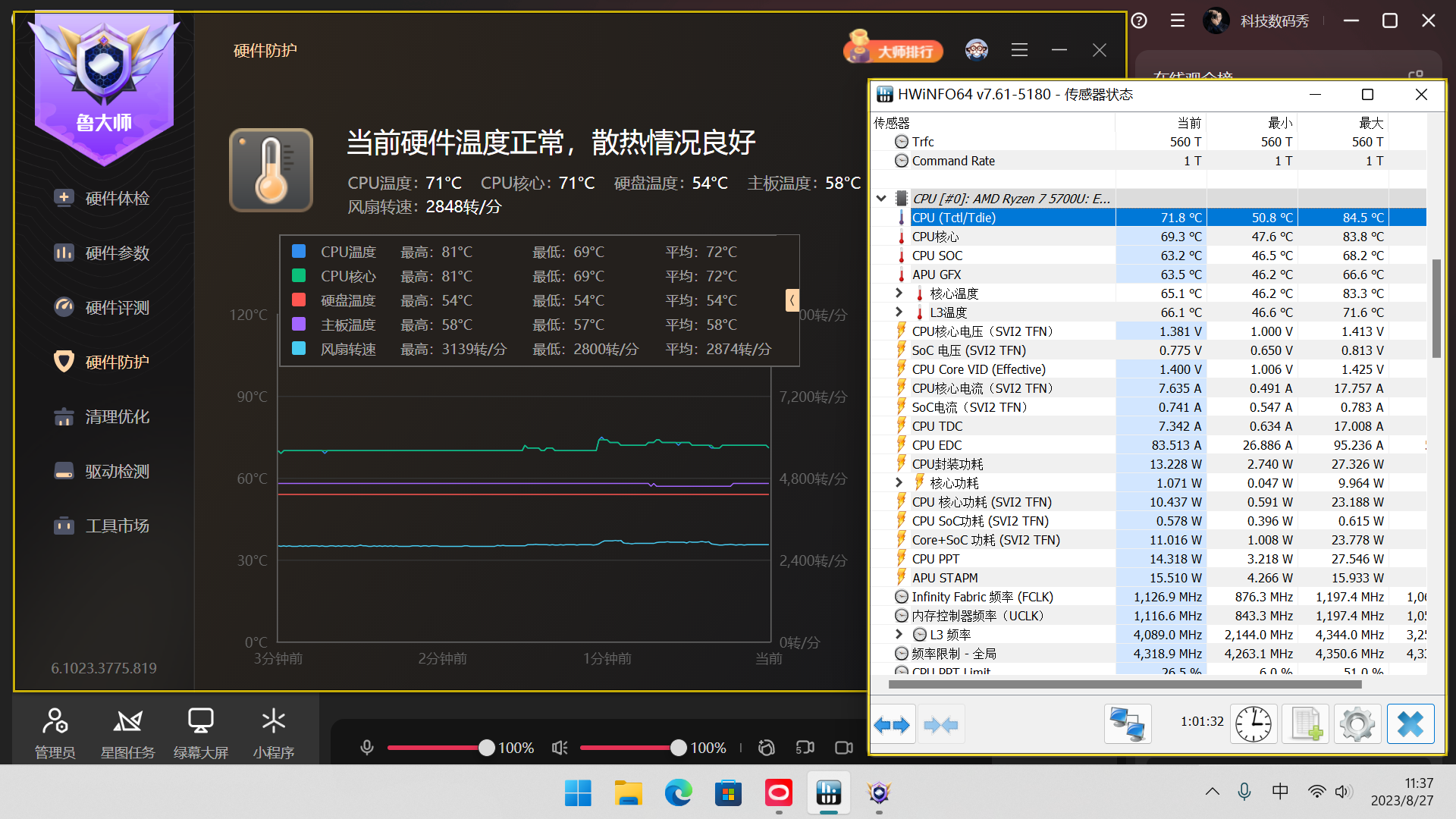1456x819 pixels.
Task: Click HWiNFO log file save icon
Action: coord(1305,724)
